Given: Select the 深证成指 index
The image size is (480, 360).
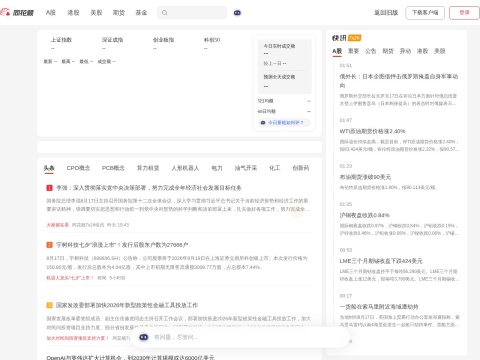Looking at the screenshot, I should coord(112,40).
